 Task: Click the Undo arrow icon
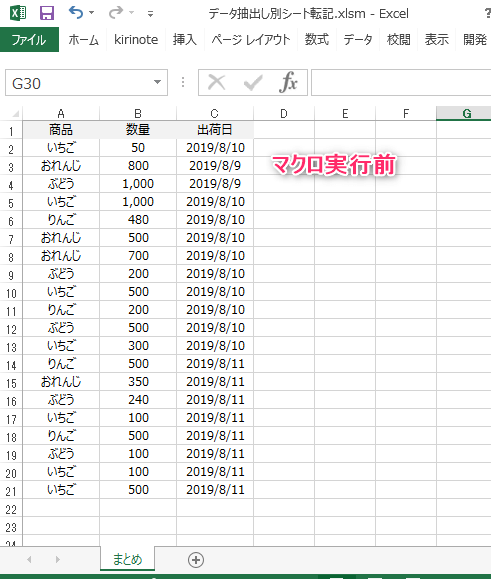pyautogui.click(x=76, y=13)
